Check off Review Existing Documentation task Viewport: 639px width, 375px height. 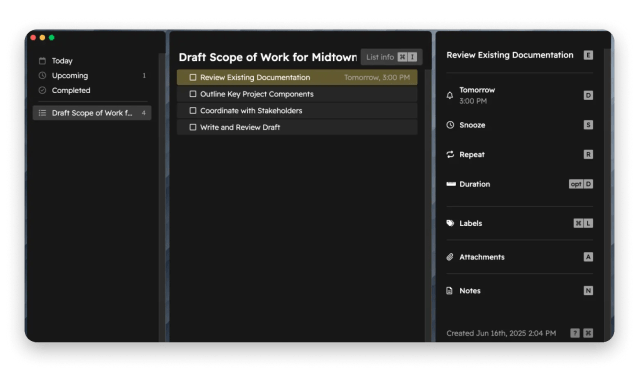tap(193, 77)
